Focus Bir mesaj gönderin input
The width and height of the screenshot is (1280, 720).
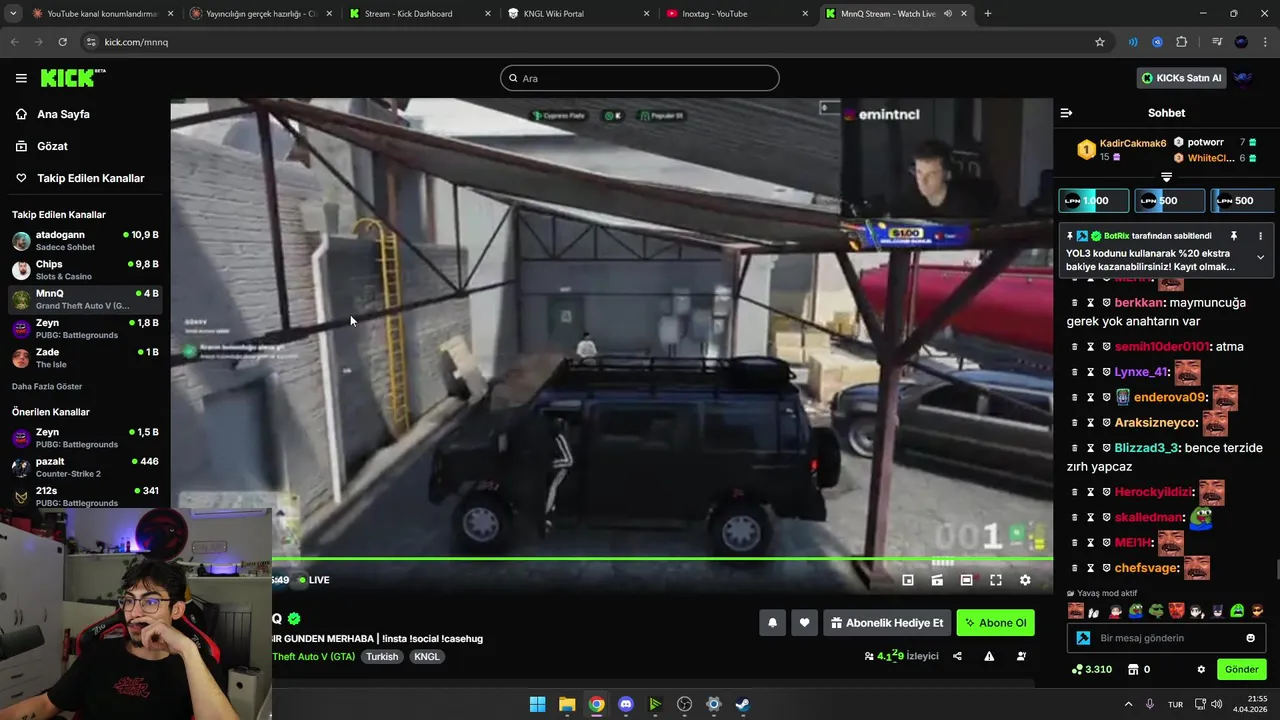tap(1165, 638)
